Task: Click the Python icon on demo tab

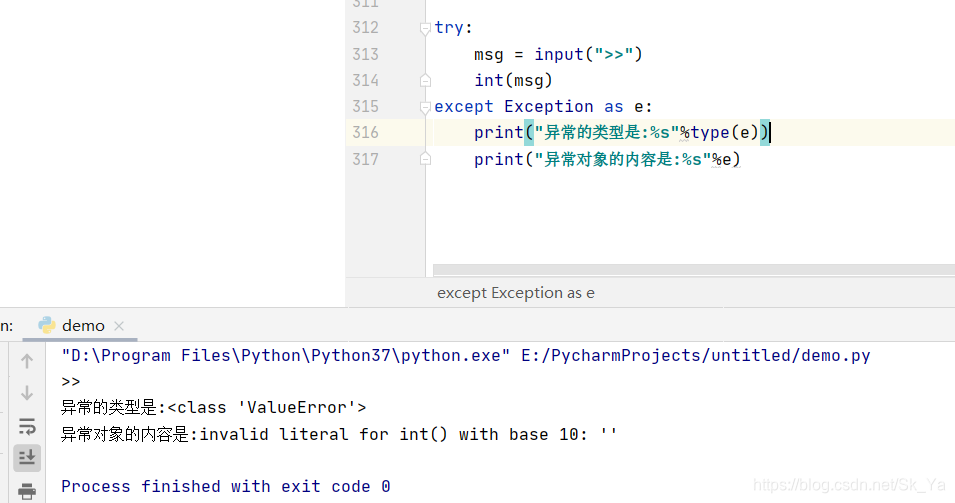Action: pyautogui.click(x=47, y=325)
